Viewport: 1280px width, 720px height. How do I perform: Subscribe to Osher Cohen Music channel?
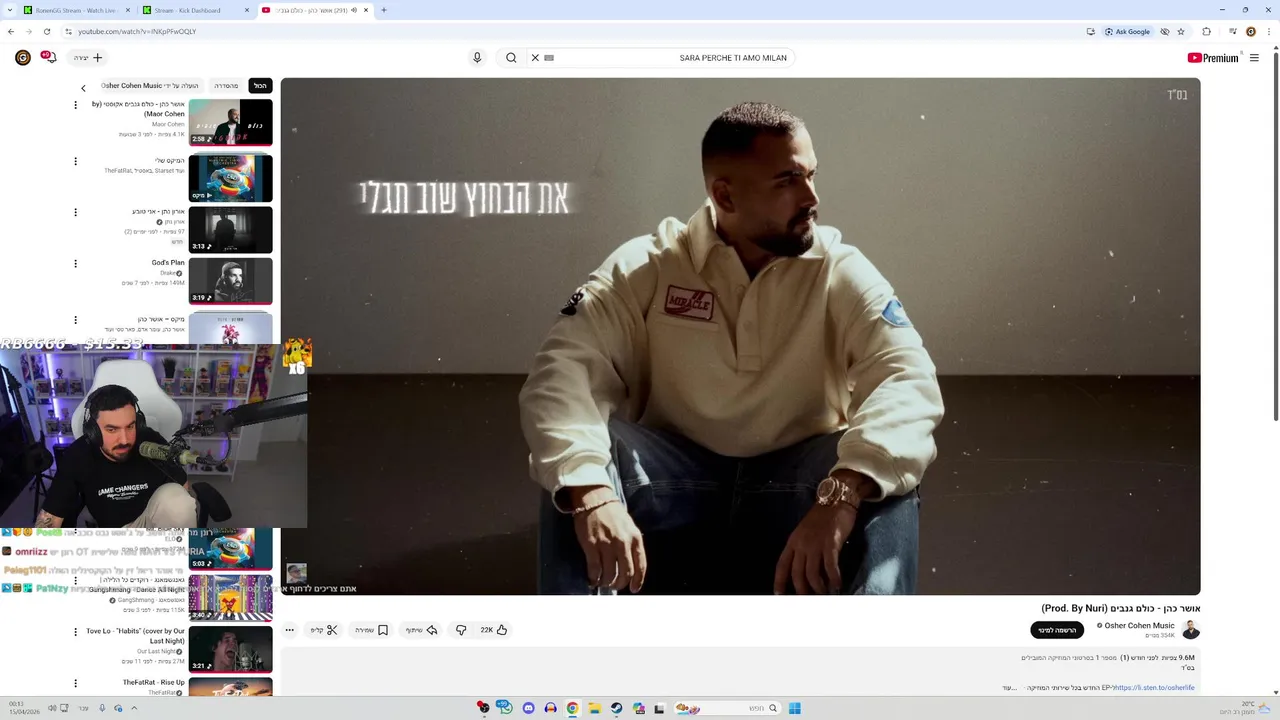point(1057,630)
